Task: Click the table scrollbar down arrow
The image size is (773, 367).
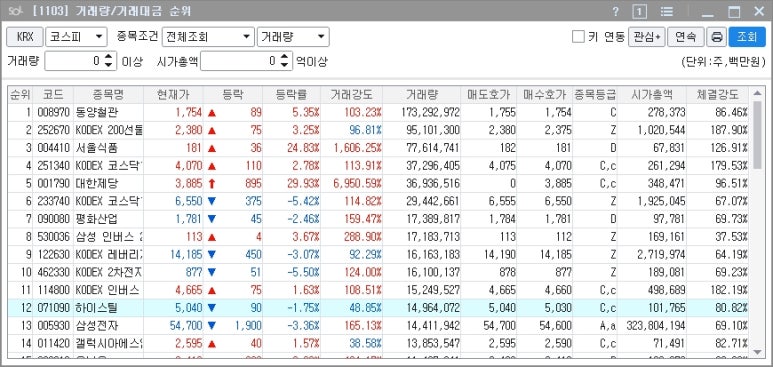Action: (757, 351)
